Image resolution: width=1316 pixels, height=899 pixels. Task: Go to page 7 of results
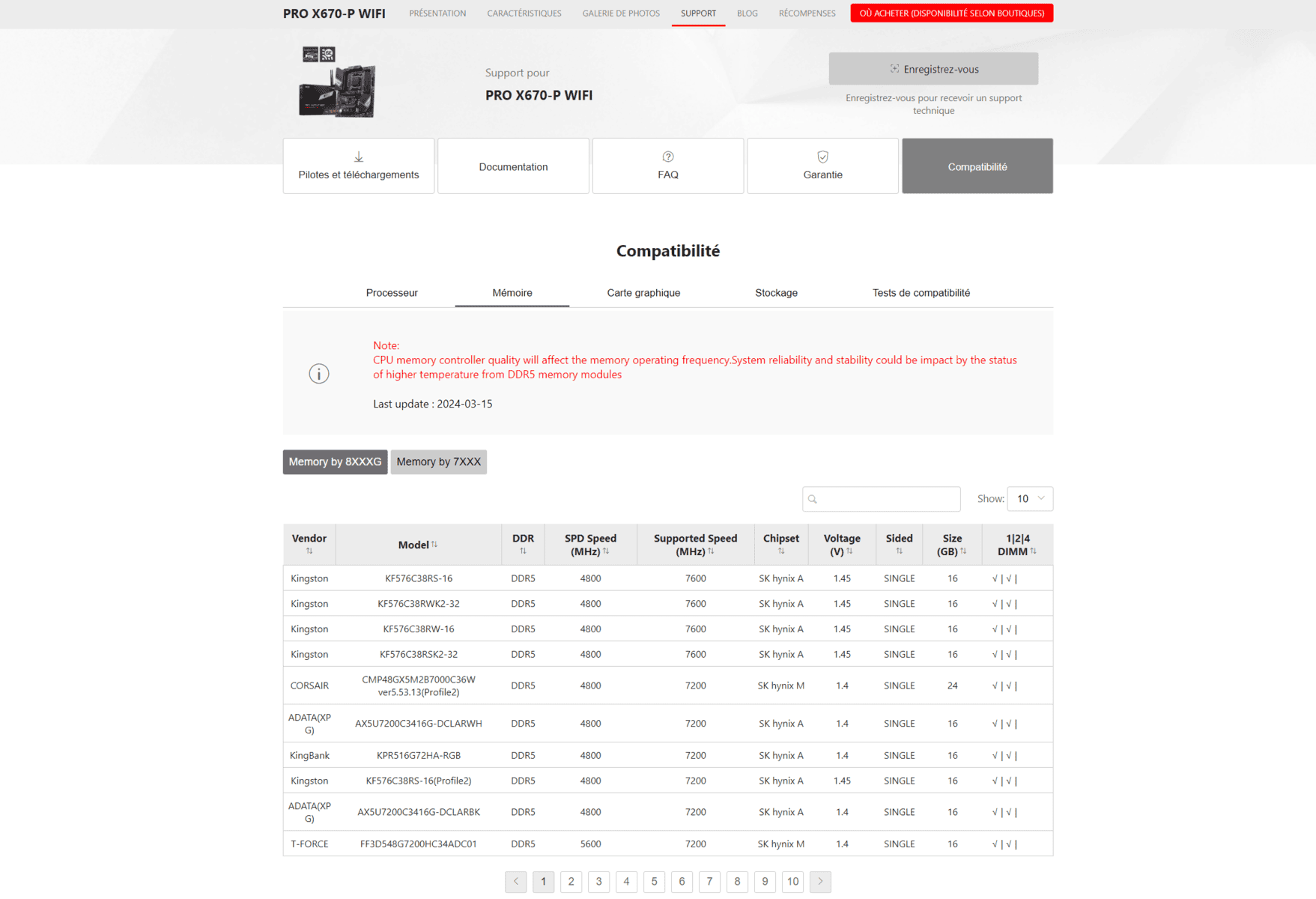tap(709, 882)
